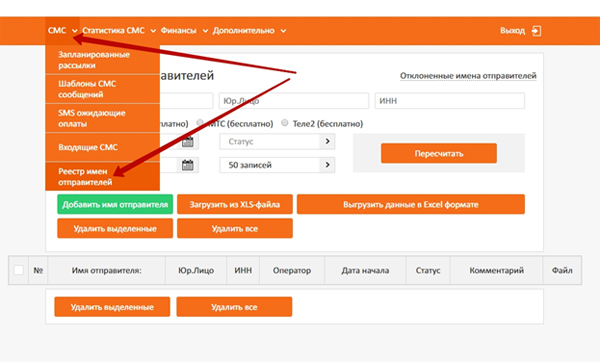The height and width of the screenshot is (362, 600).
Task: Select the МТС (бесплатно) radio button
Action: point(200,122)
